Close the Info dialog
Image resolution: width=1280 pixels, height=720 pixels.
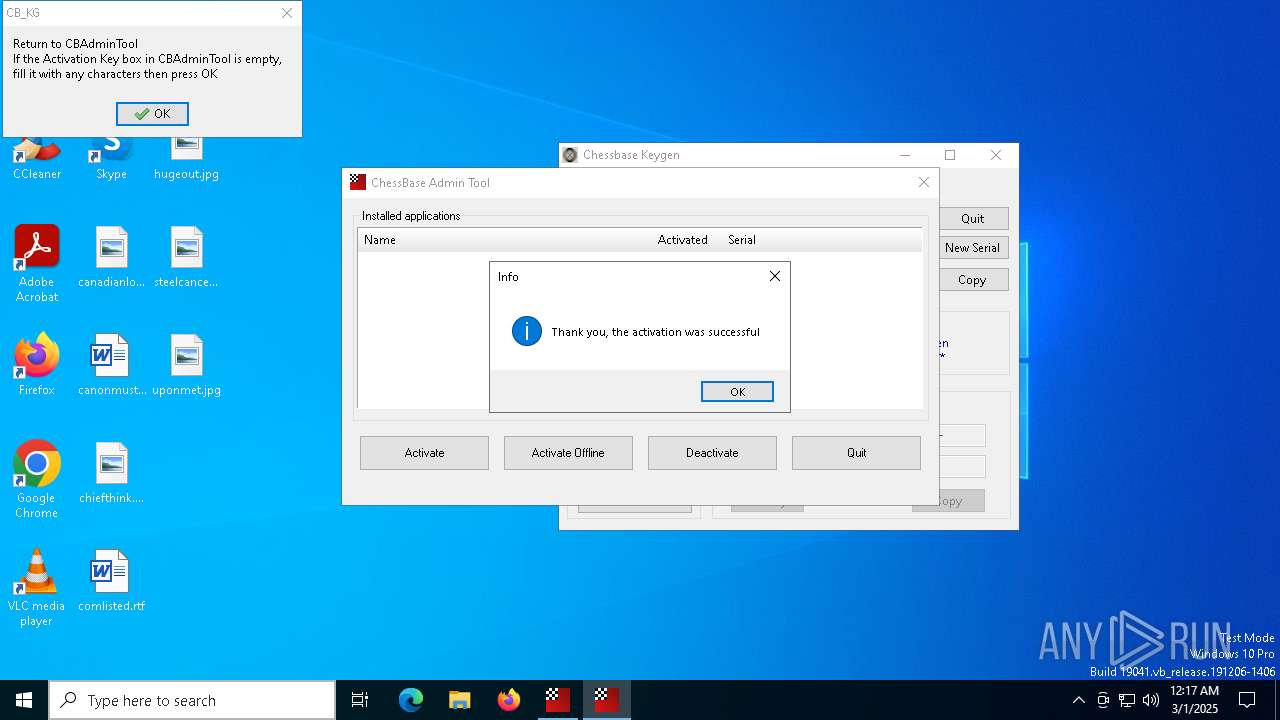[775, 276]
